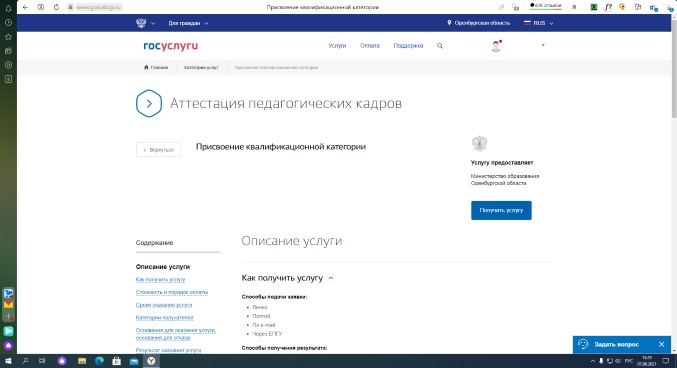Open 'Услуги' menu item
Image resolution: width=677 pixels, height=368 pixels.
[337, 46]
